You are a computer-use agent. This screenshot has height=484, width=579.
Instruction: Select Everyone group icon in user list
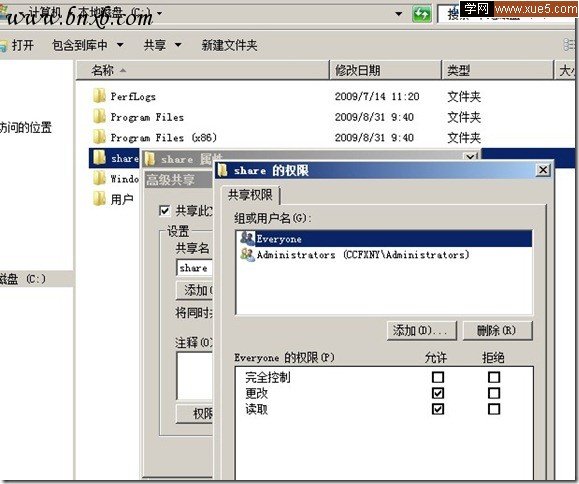[x=247, y=238]
